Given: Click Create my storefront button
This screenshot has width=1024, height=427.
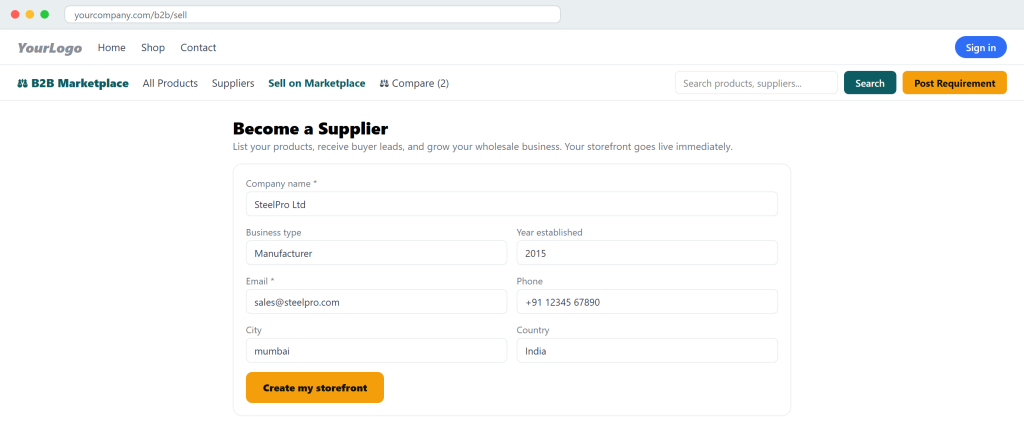Looking at the screenshot, I should pyautogui.click(x=315, y=388).
